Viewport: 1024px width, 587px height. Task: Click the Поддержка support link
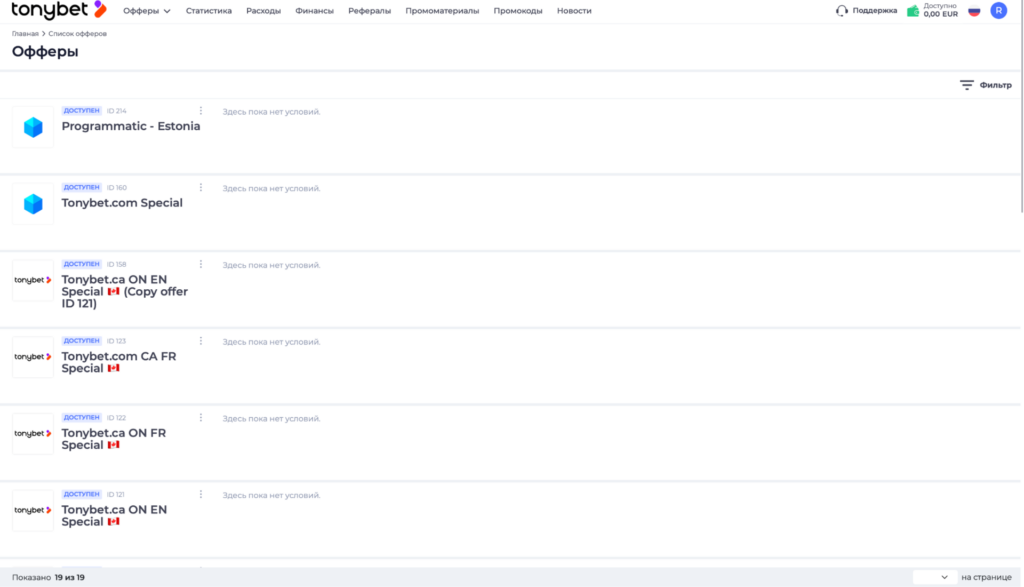click(x=874, y=10)
